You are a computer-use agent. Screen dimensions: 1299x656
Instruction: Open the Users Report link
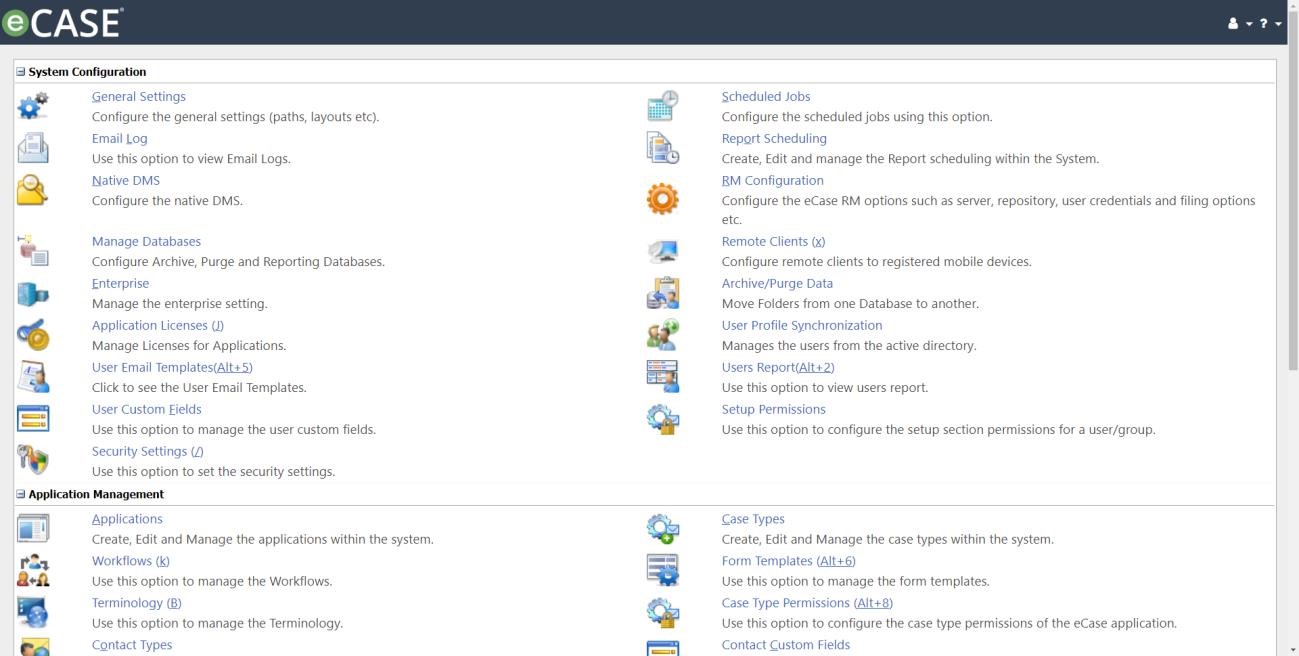(x=778, y=368)
